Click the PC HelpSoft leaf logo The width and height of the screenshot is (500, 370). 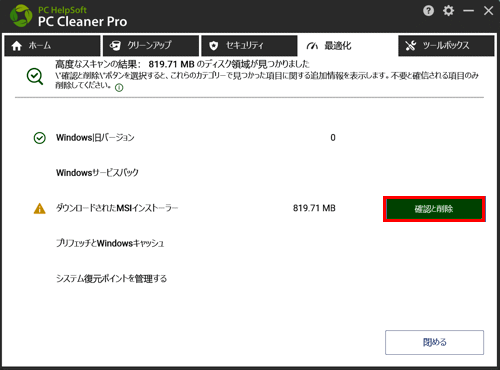click(21, 16)
